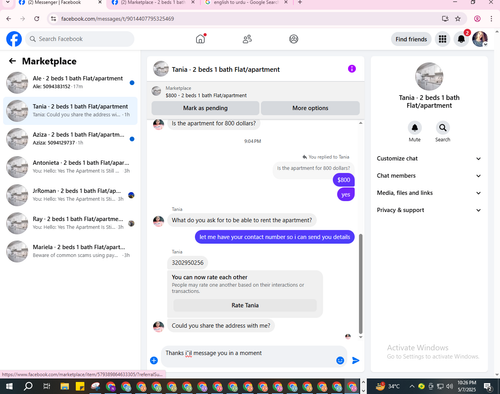Open Task View on taskbar

coord(47,386)
